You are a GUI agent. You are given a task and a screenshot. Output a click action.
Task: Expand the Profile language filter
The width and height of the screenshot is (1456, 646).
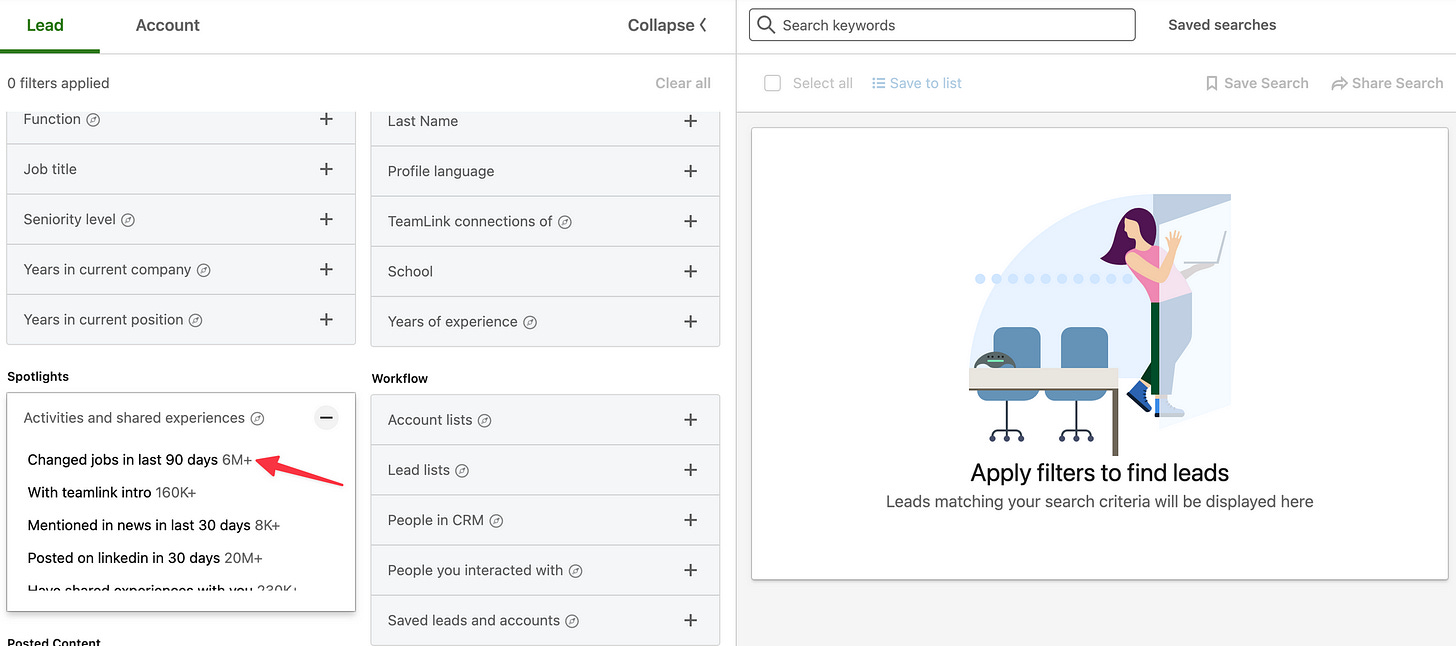(690, 171)
